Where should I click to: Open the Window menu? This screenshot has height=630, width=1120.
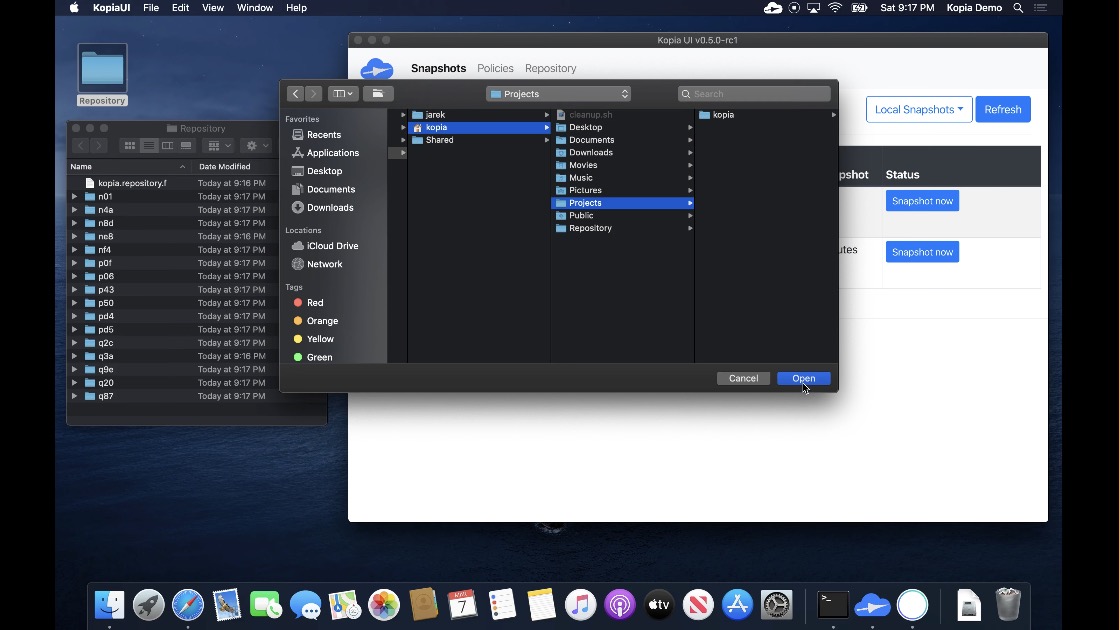(x=254, y=7)
